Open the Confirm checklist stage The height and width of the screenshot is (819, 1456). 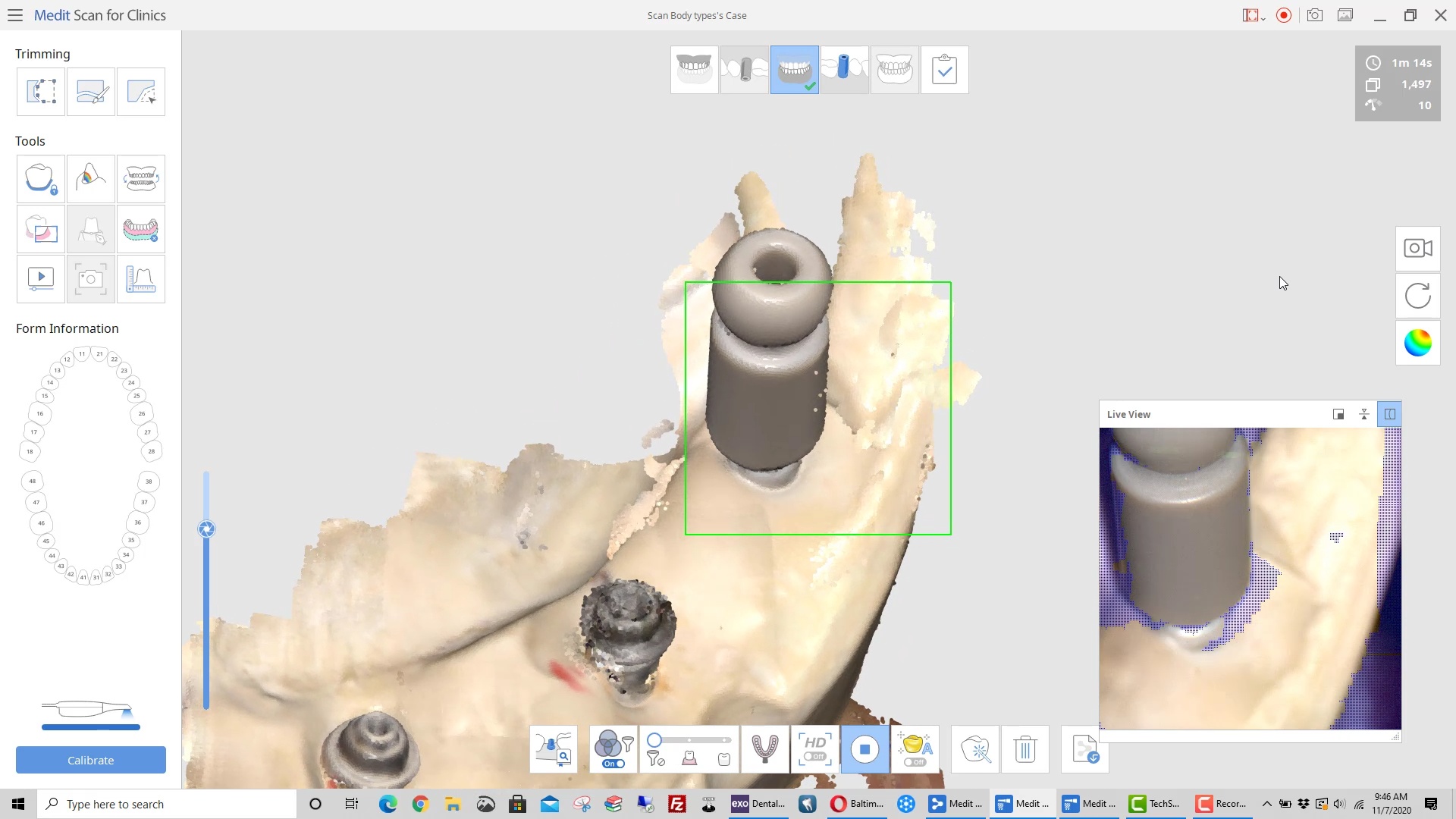[x=944, y=70]
